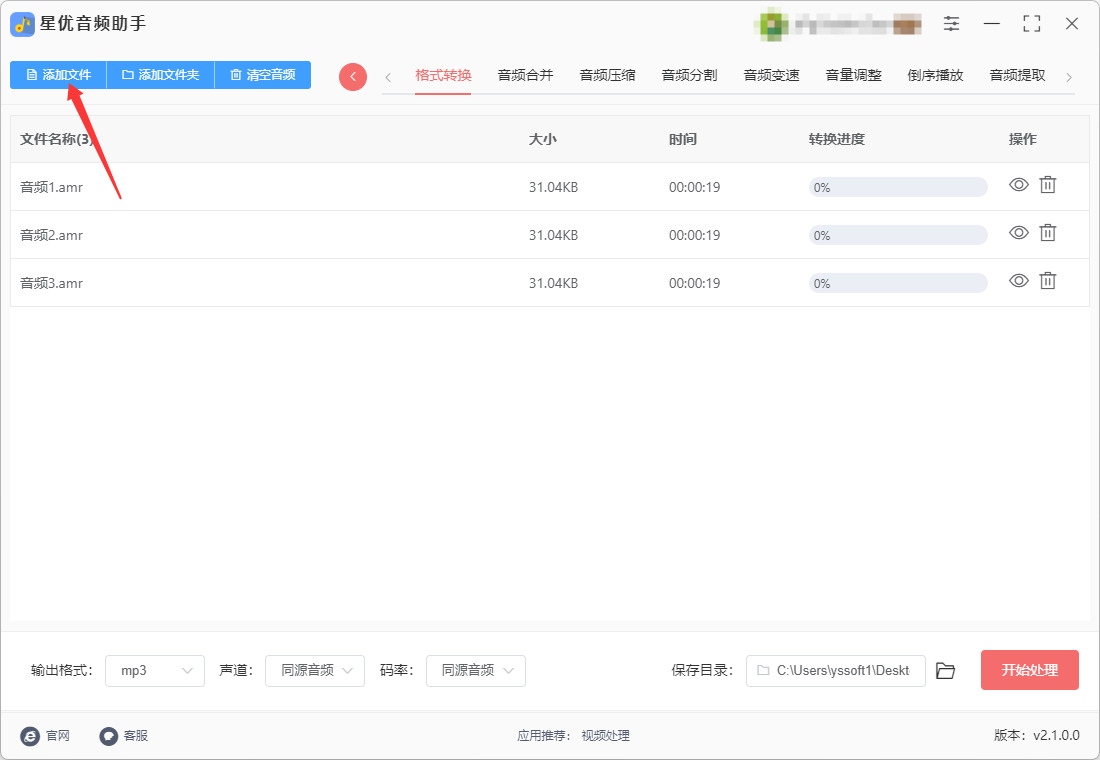Image resolution: width=1100 pixels, height=760 pixels.
Task: Preview 音频1.amr with the eye icon
Action: (1019, 185)
